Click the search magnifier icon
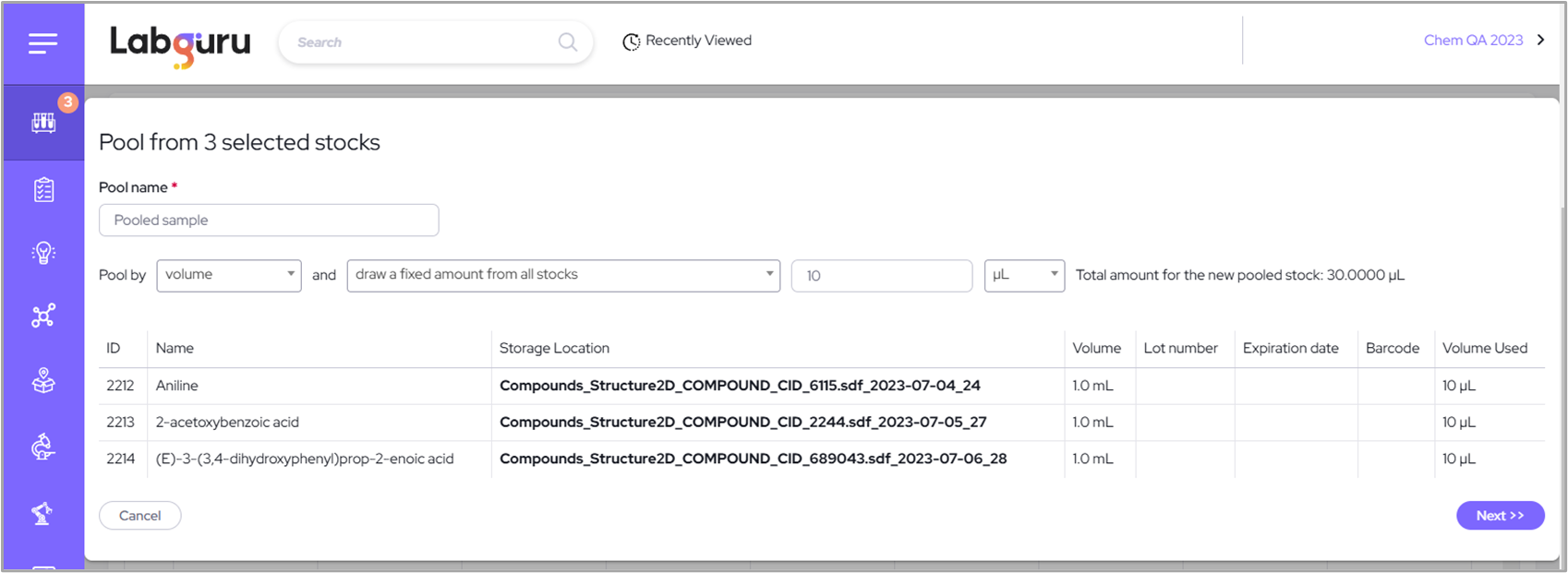 (567, 42)
